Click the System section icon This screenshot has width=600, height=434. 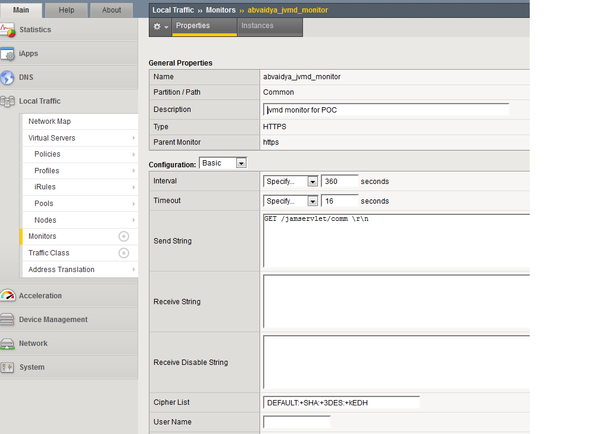click(9, 367)
